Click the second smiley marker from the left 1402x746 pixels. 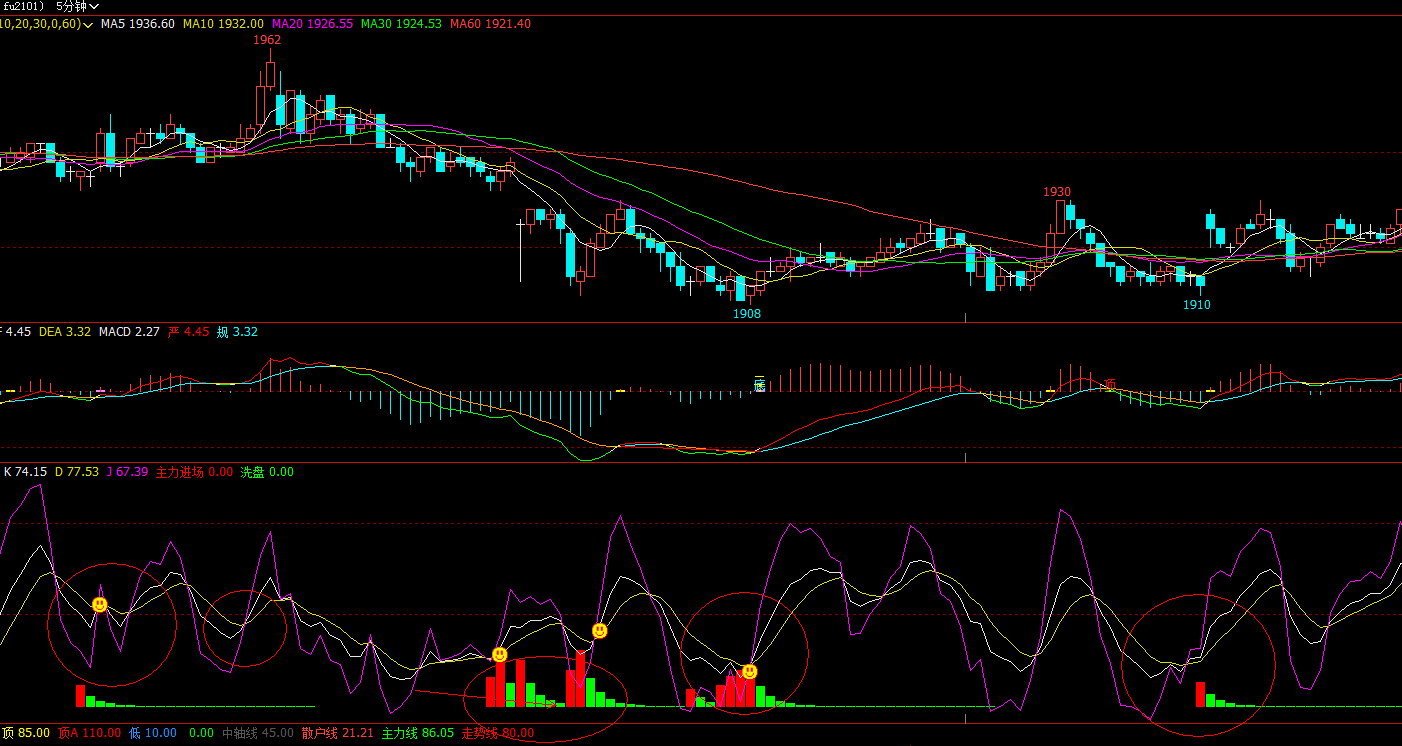coord(499,655)
